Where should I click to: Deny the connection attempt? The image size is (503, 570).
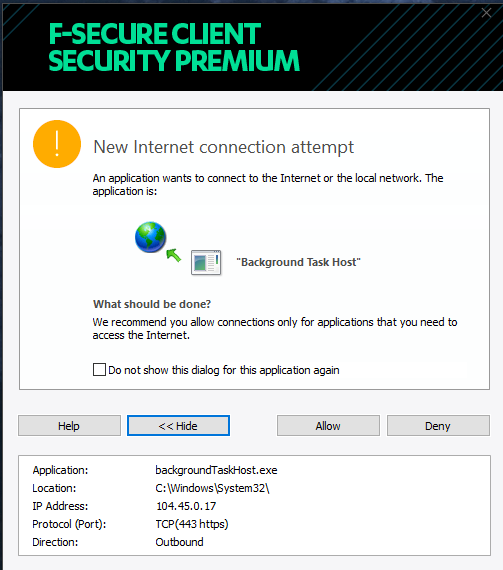tap(438, 425)
